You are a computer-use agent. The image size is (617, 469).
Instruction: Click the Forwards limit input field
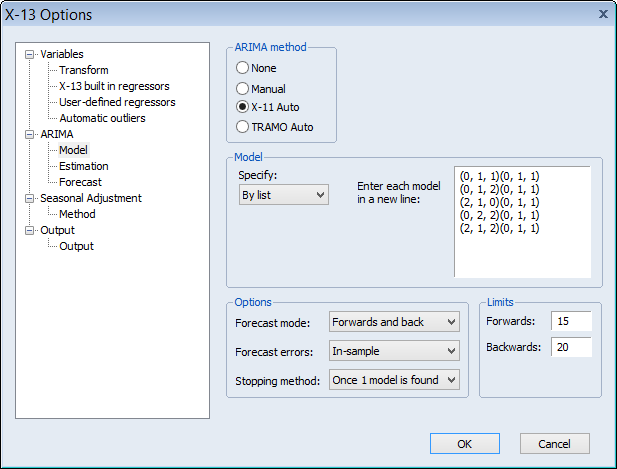[x=570, y=321]
